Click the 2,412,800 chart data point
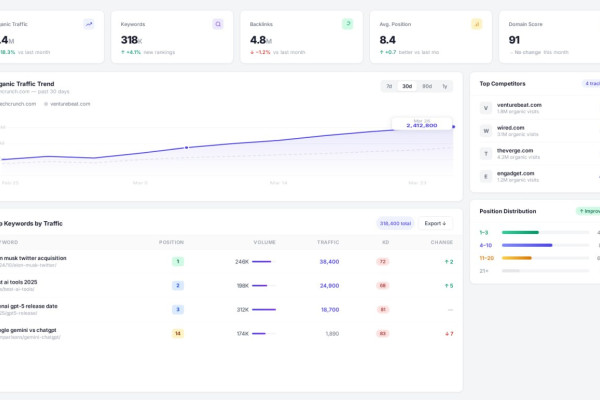Image resolution: width=600 pixels, height=400 pixels. pyautogui.click(x=453, y=127)
